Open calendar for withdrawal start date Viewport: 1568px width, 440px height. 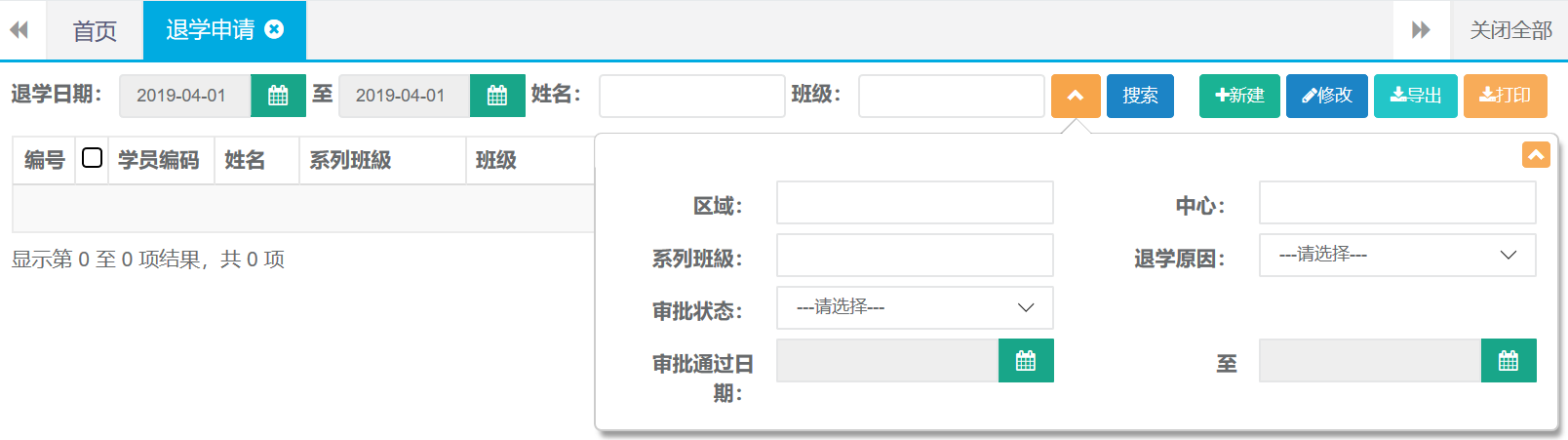(x=278, y=96)
